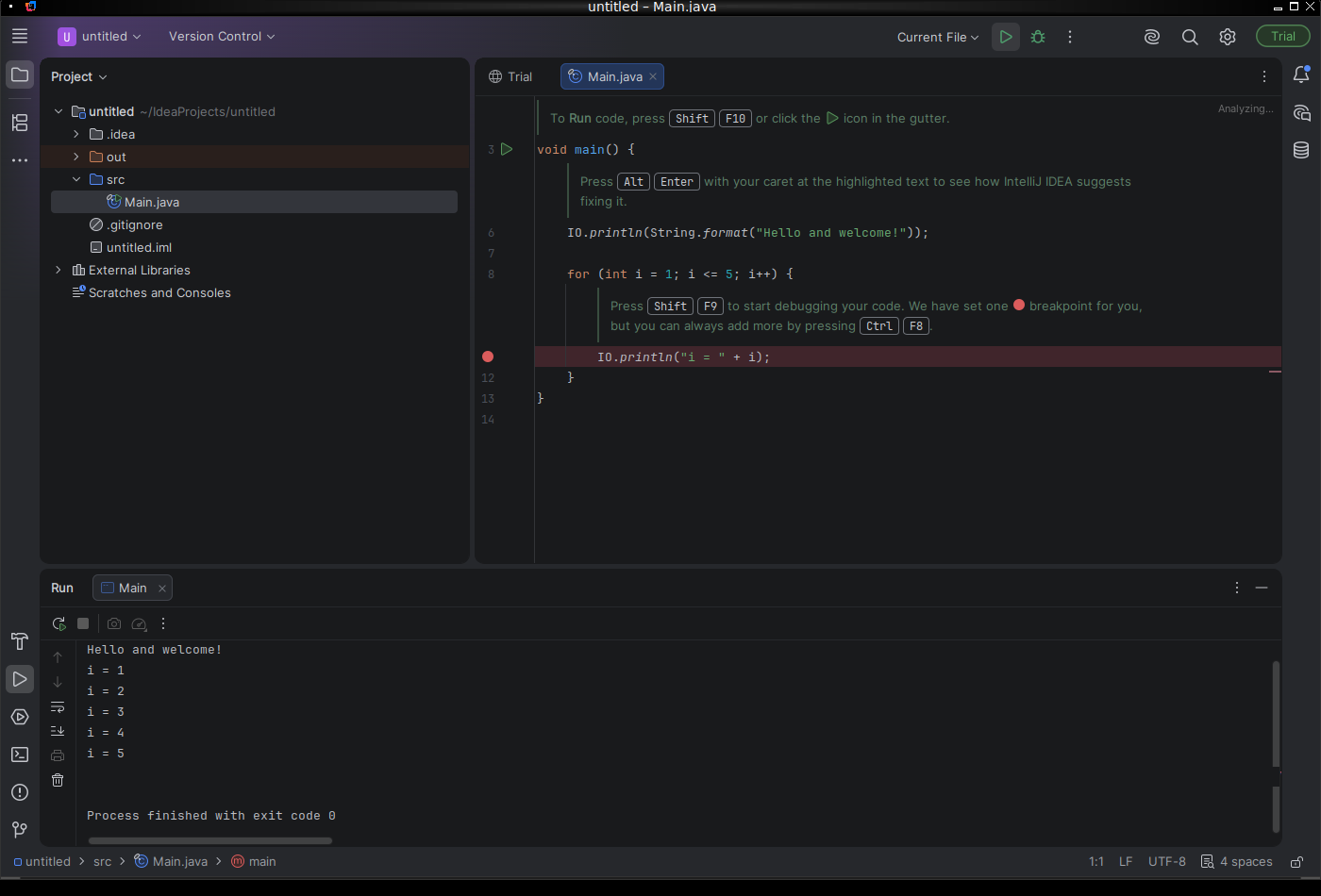Open the Version Control dropdown
This screenshot has height=896, width=1321.
coord(222,36)
